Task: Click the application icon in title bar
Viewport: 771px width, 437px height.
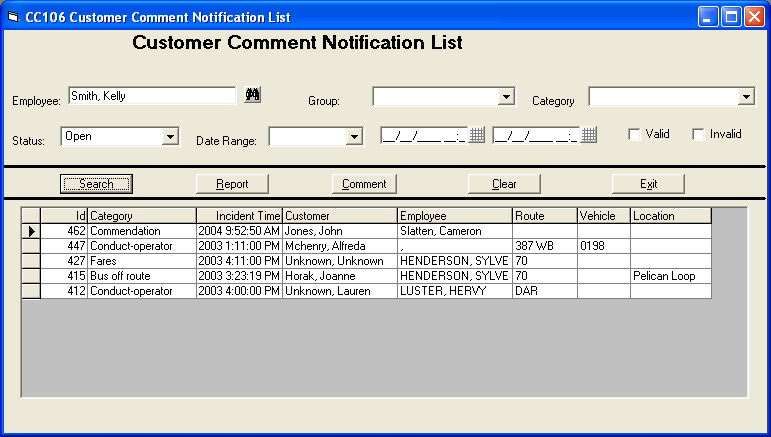Action: 12,17
